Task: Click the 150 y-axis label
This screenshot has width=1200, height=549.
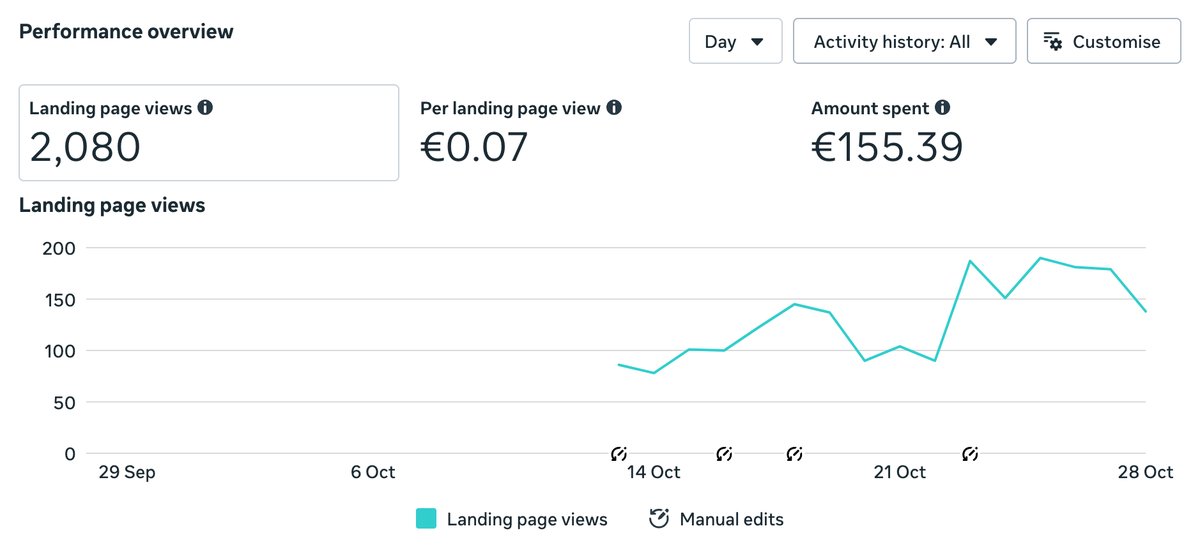Action: pos(60,299)
